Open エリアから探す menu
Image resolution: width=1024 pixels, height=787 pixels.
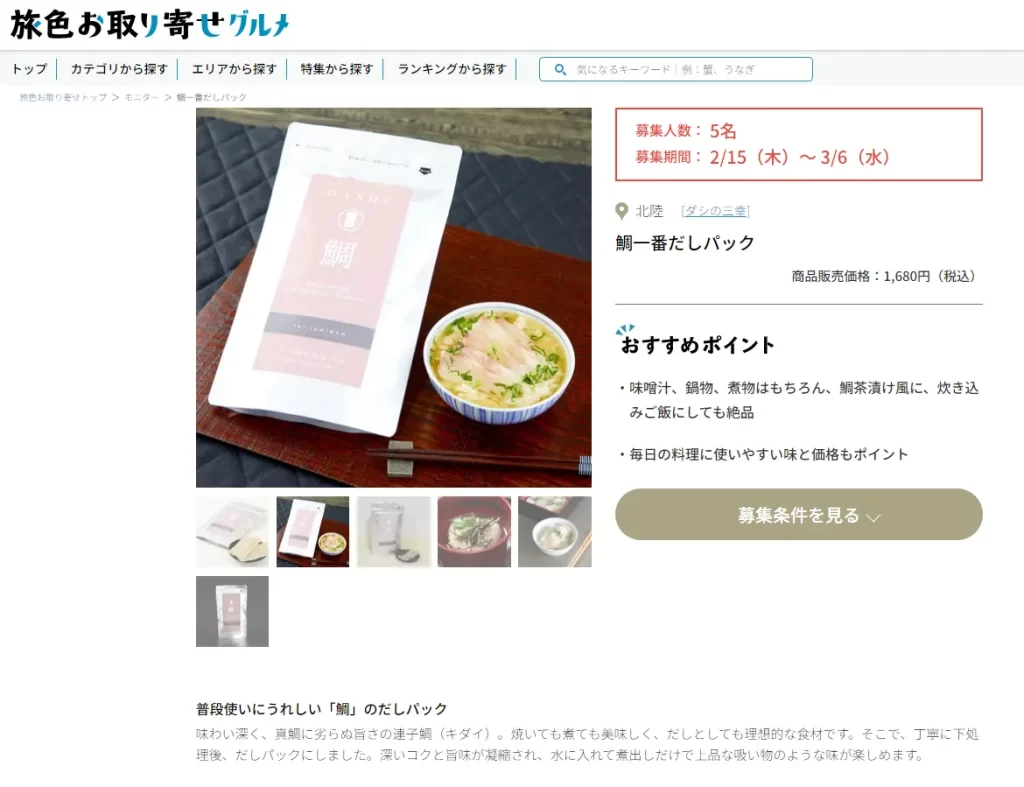pos(234,69)
